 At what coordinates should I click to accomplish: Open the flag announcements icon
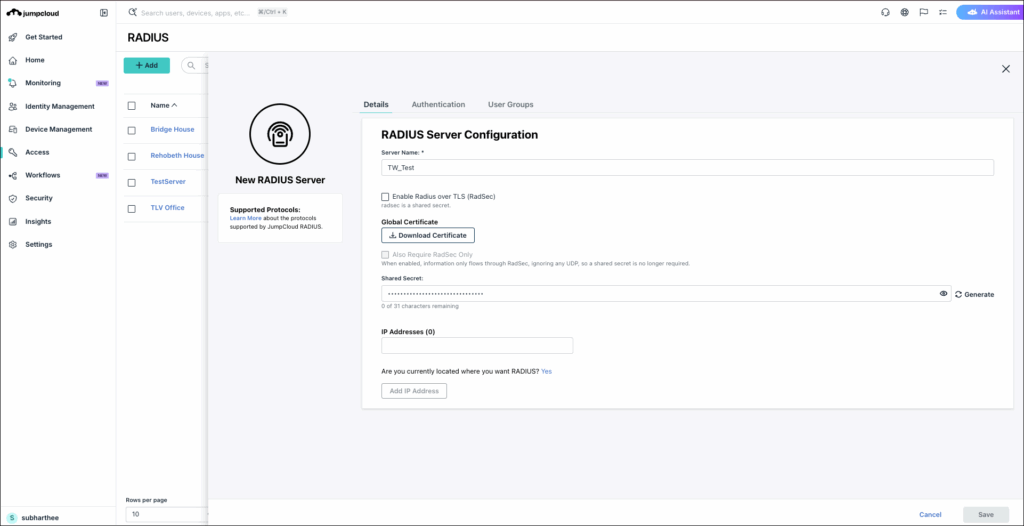coord(923,12)
